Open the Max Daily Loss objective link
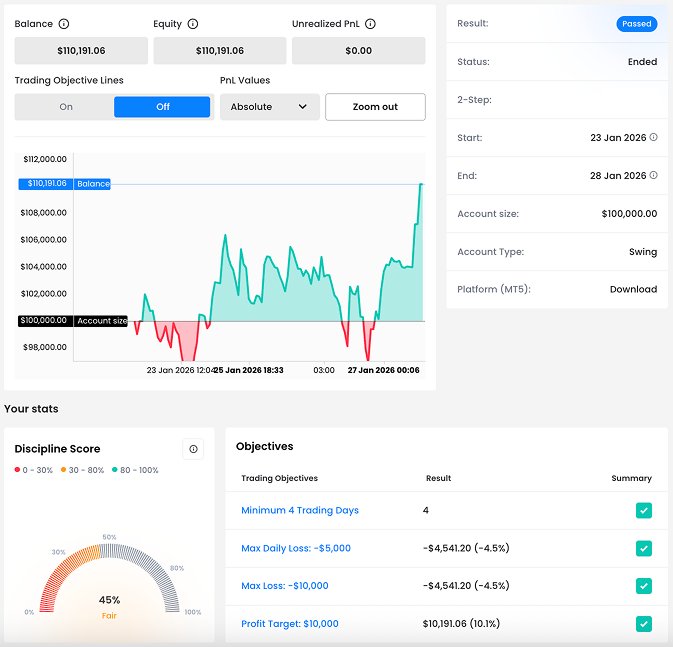This screenshot has width=673, height=647. 295,549
